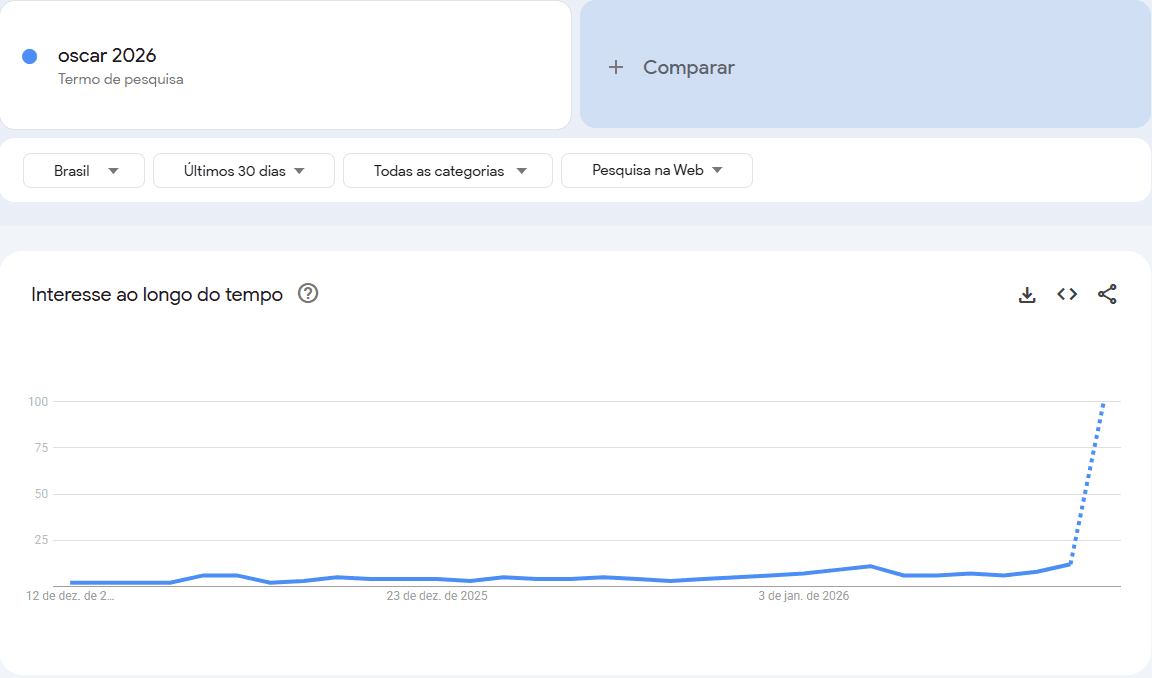The height and width of the screenshot is (678, 1152).
Task: Click the 3 de jan. de 2026 axis label
Action: click(803, 596)
